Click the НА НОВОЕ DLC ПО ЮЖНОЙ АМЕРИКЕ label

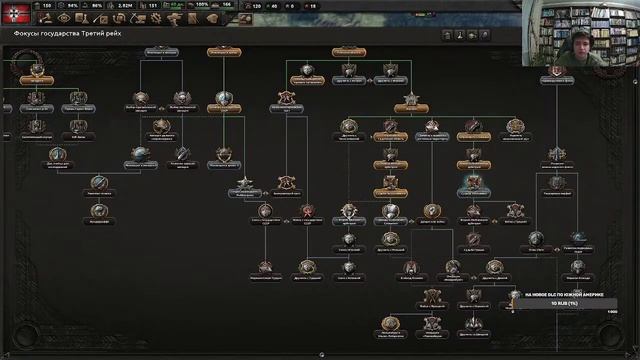[564, 294]
